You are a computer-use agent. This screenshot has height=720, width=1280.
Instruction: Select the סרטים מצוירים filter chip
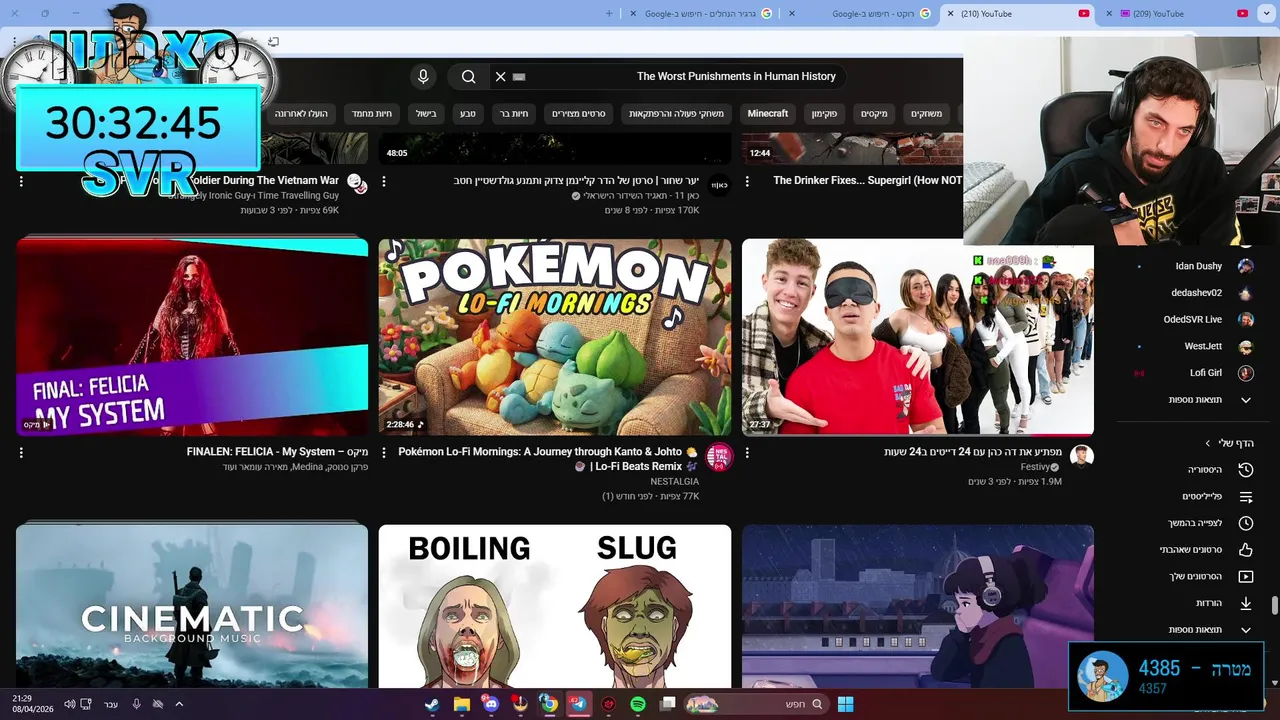[578, 113]
